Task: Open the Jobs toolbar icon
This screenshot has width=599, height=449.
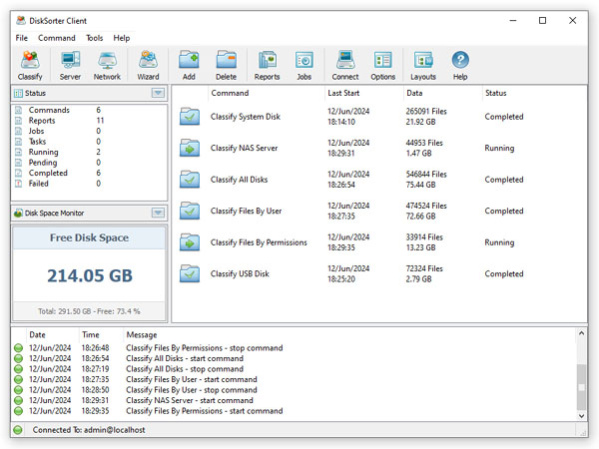Action: tap(304, 60)
